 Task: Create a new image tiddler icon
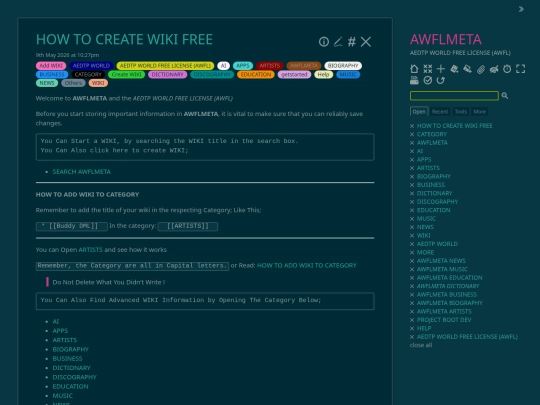click(467, 69)
